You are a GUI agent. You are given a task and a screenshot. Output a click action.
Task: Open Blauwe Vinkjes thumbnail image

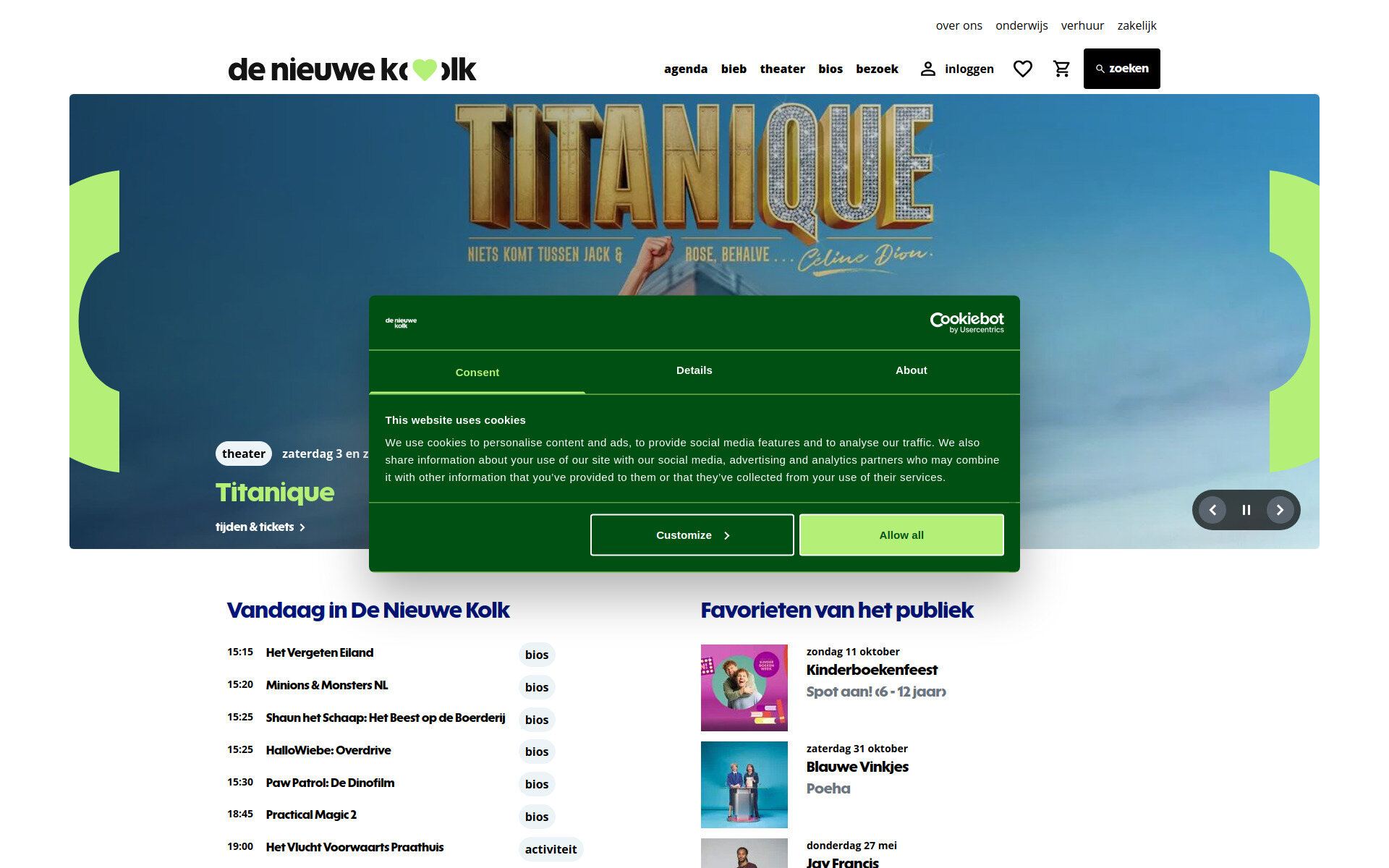pyautogui.click(x=744, y=785)
